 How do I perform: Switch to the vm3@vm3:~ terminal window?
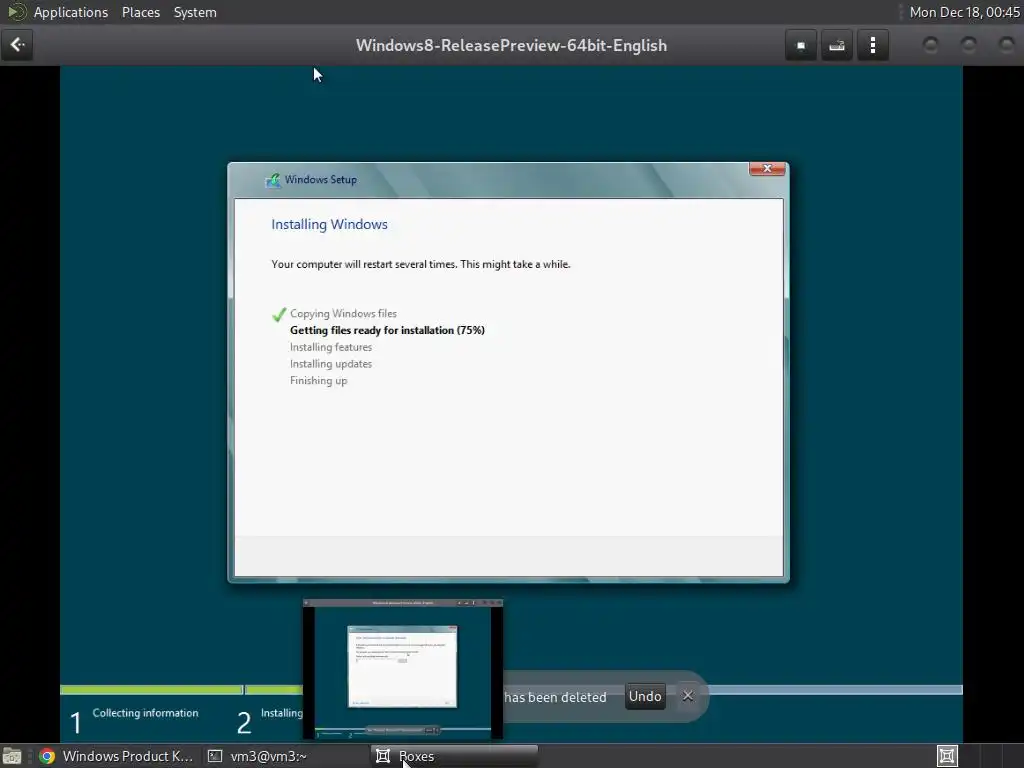click(x=257, y=756)
